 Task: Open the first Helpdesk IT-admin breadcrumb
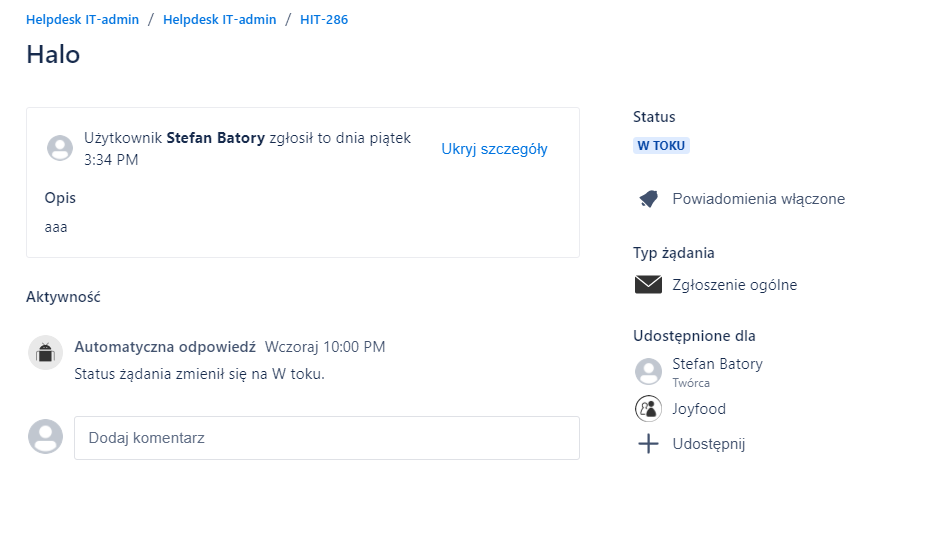pos(82,19)
